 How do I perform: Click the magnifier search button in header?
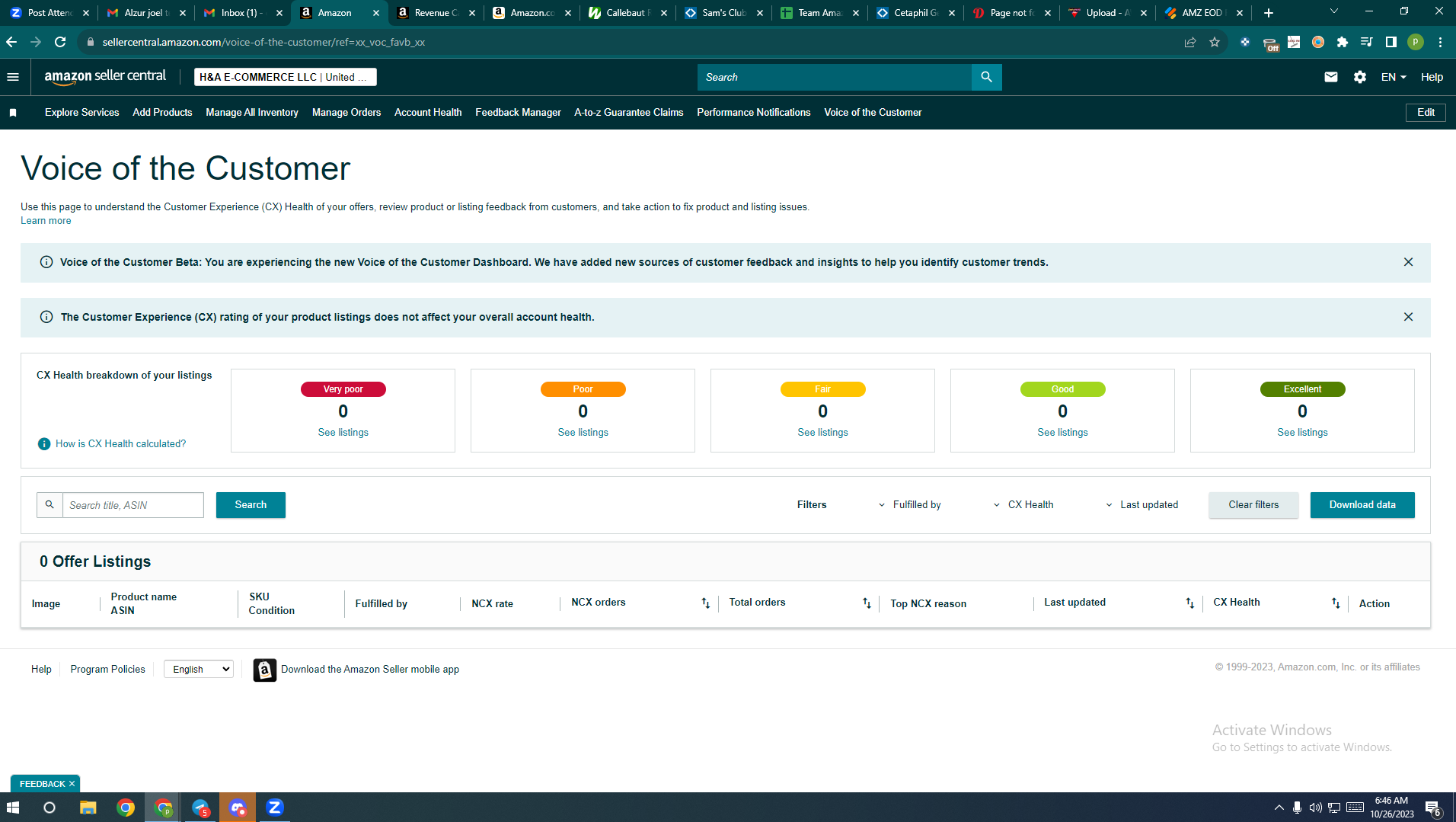(x=986, y=77)
